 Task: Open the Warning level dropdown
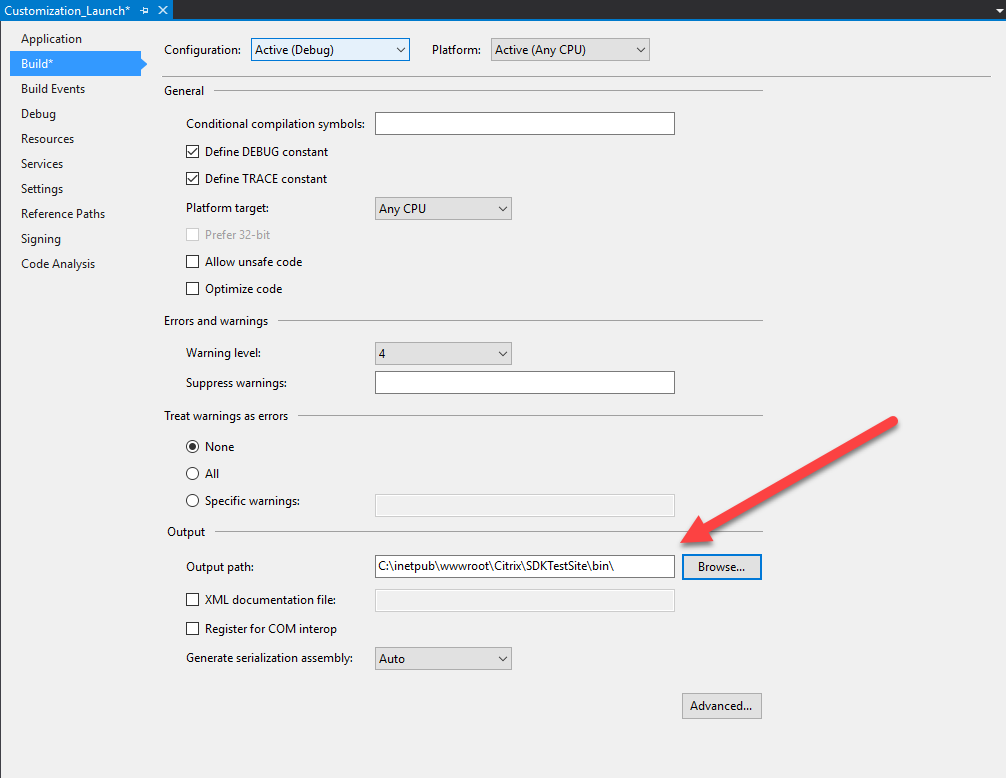(443, 354)
